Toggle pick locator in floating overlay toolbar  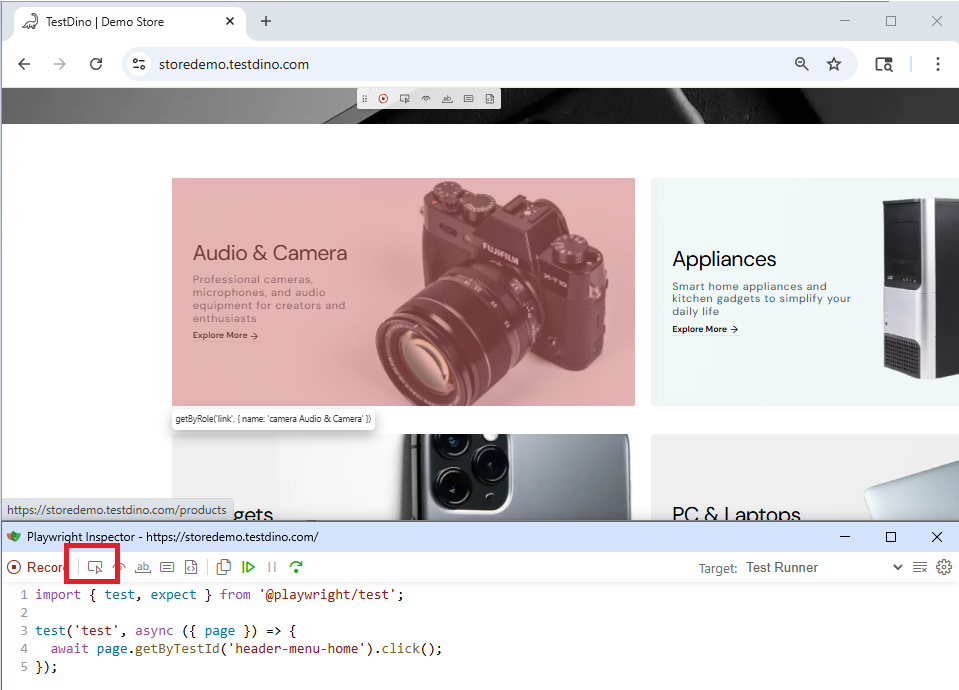coord(404,99)
